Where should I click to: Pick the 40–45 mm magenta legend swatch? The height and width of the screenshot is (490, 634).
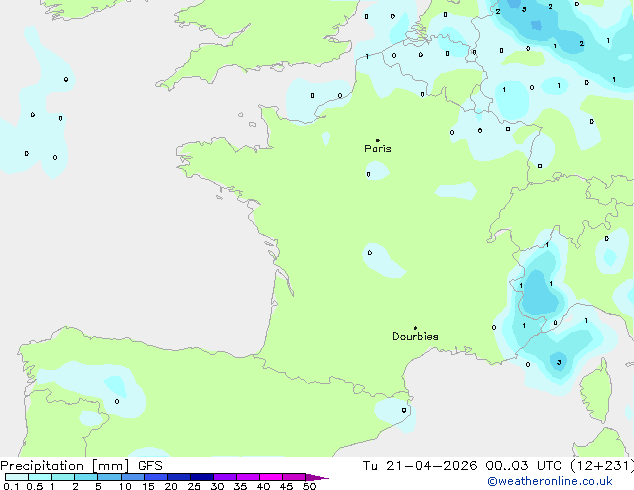pos(271,477)
